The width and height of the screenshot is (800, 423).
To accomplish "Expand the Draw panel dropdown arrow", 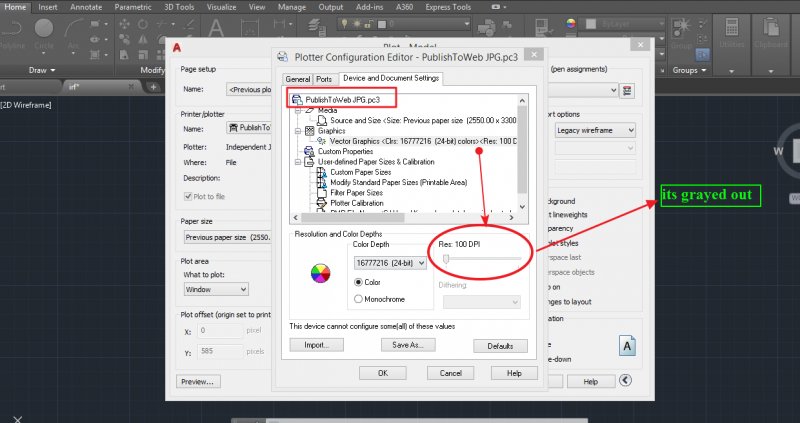I will pos(53,70).
